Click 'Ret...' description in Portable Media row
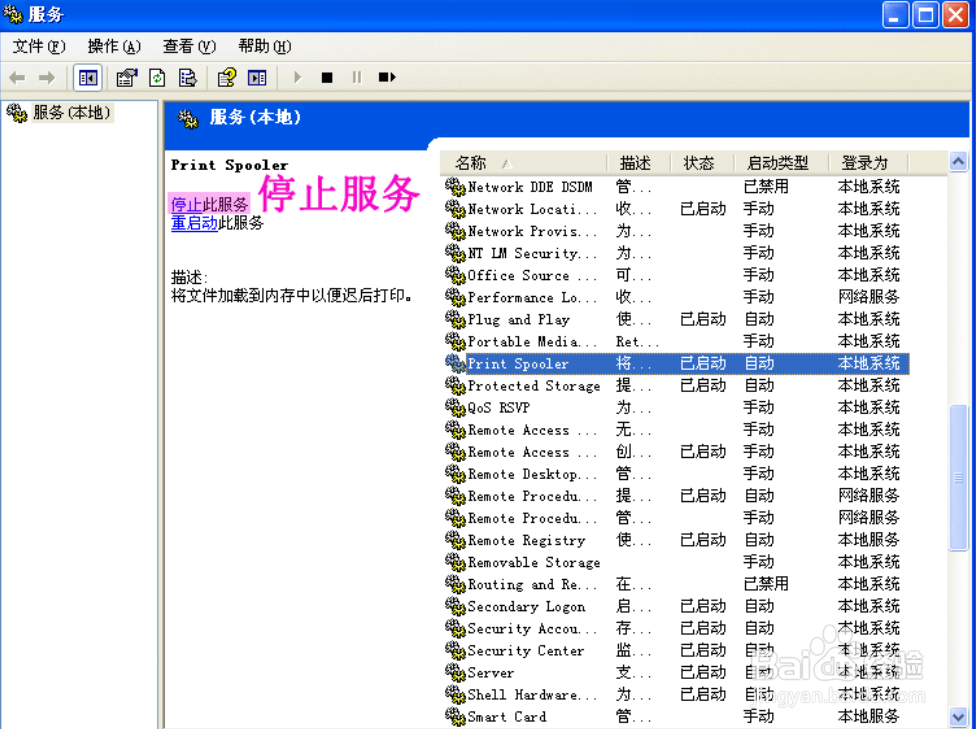Viewport: 978px width, 729px height. tap(636, 342)
